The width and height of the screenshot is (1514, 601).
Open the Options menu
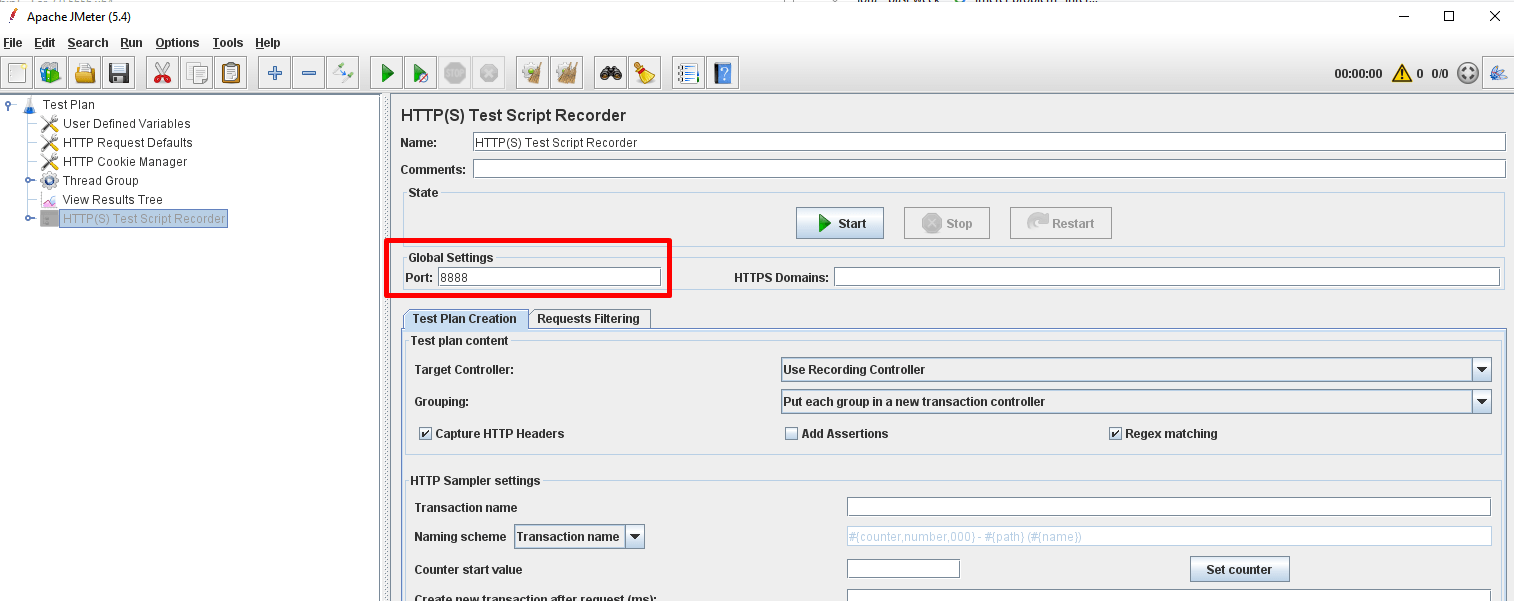click(177, 43)
